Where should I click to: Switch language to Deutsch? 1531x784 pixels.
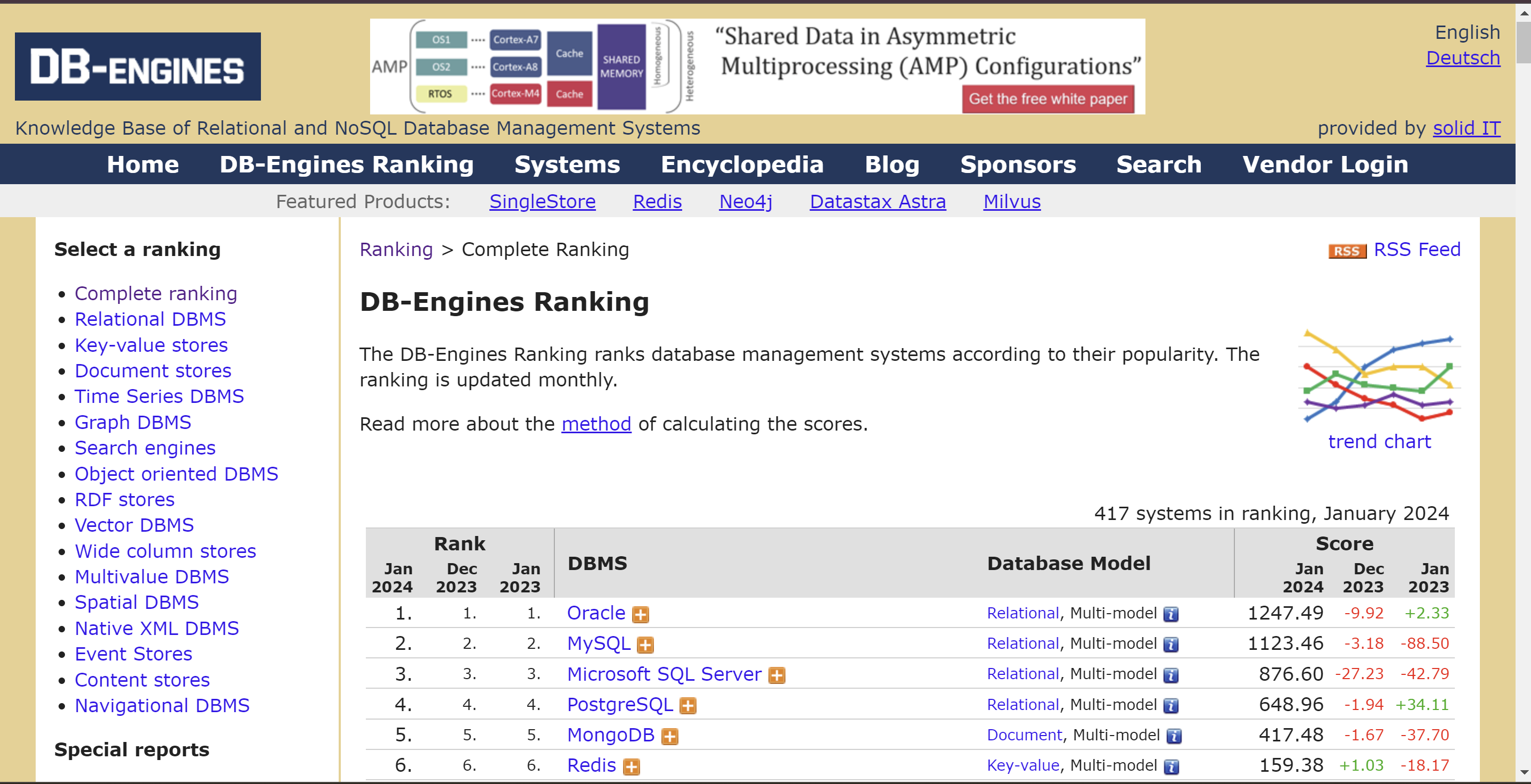coord(1463,58)
